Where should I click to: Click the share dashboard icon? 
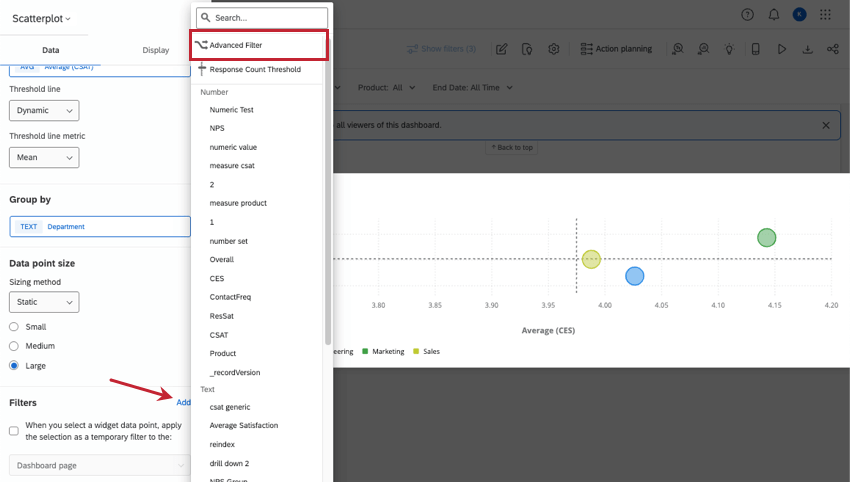[832, 49]
